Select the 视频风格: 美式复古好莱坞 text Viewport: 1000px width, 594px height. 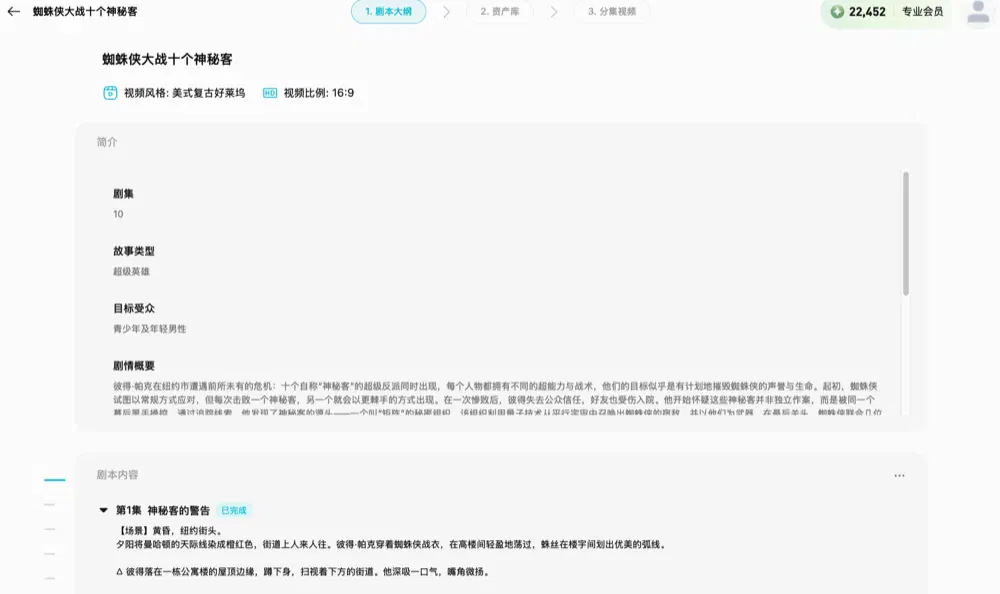pos(184,93)
